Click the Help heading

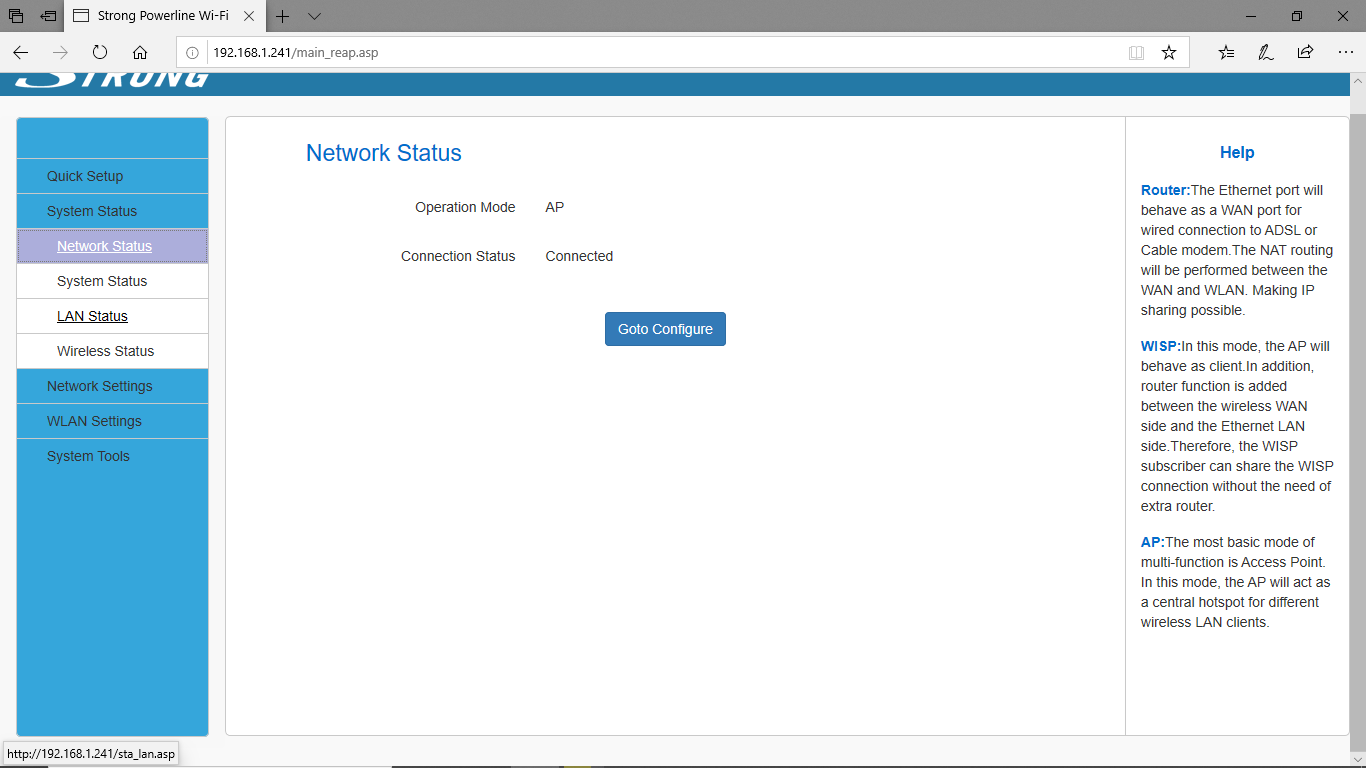click(x=1237, y=152)
